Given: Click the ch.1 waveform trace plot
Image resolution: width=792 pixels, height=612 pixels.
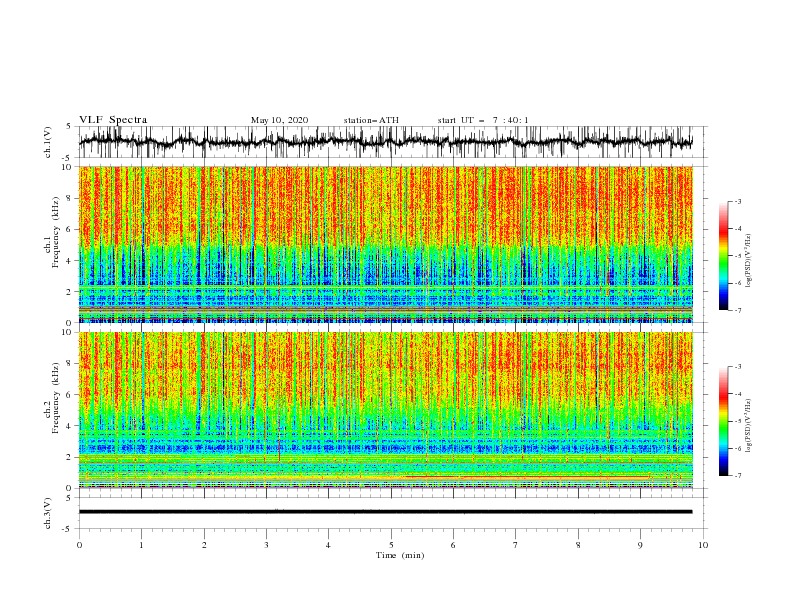Looking at the screenshot, I should [x=386, y=142].
